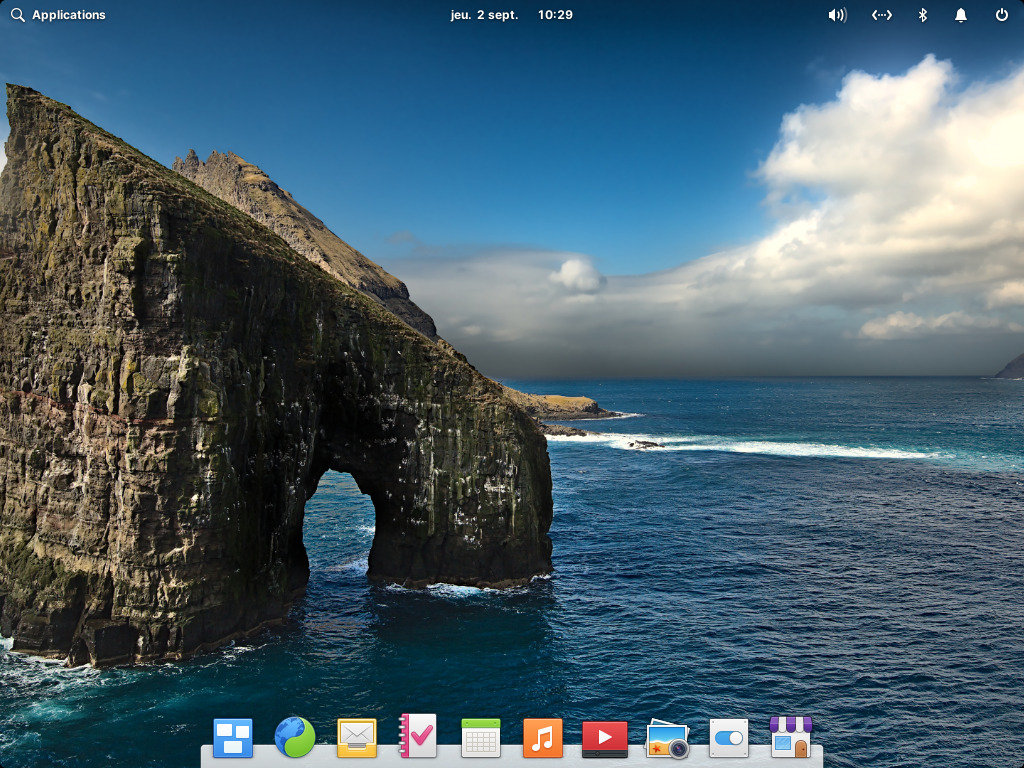Launch the AppCenter storefront icon
This screenshot has width=1024, height=768.
[791, 737]
